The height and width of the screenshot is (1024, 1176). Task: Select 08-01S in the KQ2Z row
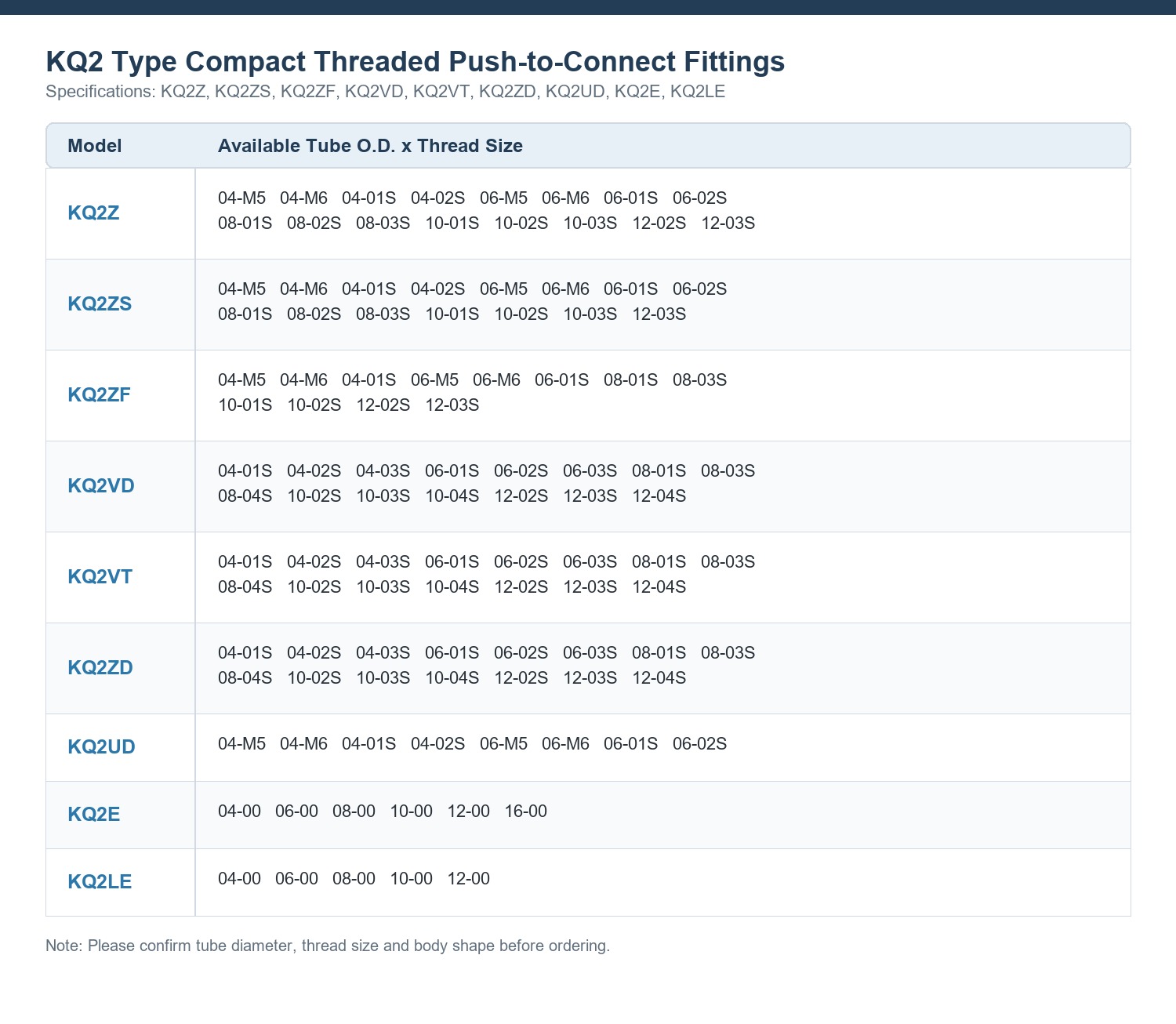(x=245, y=223)
